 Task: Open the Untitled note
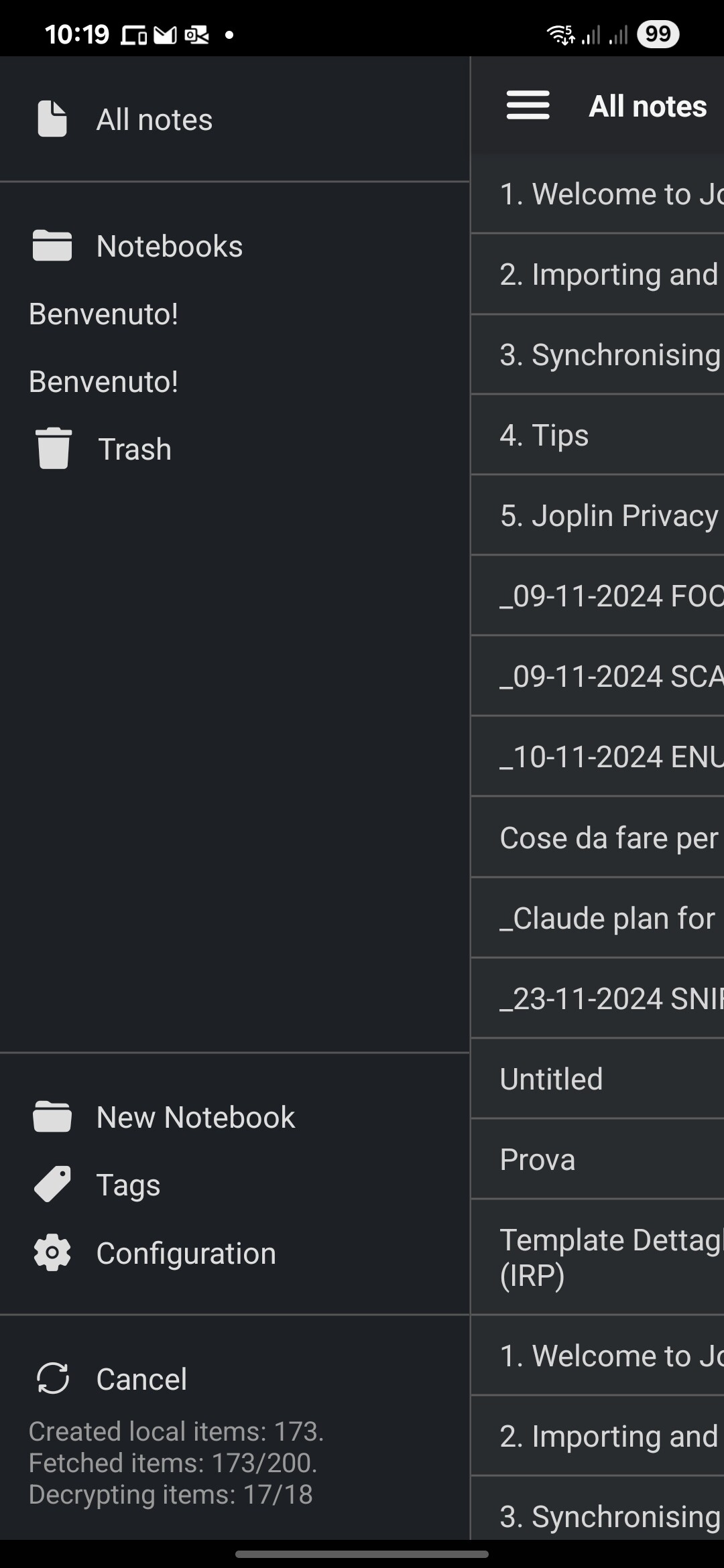[598, 1079]
